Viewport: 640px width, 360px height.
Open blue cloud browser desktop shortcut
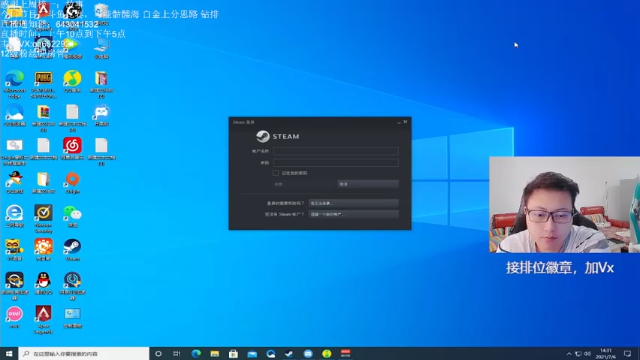click(x=15, y=115)
